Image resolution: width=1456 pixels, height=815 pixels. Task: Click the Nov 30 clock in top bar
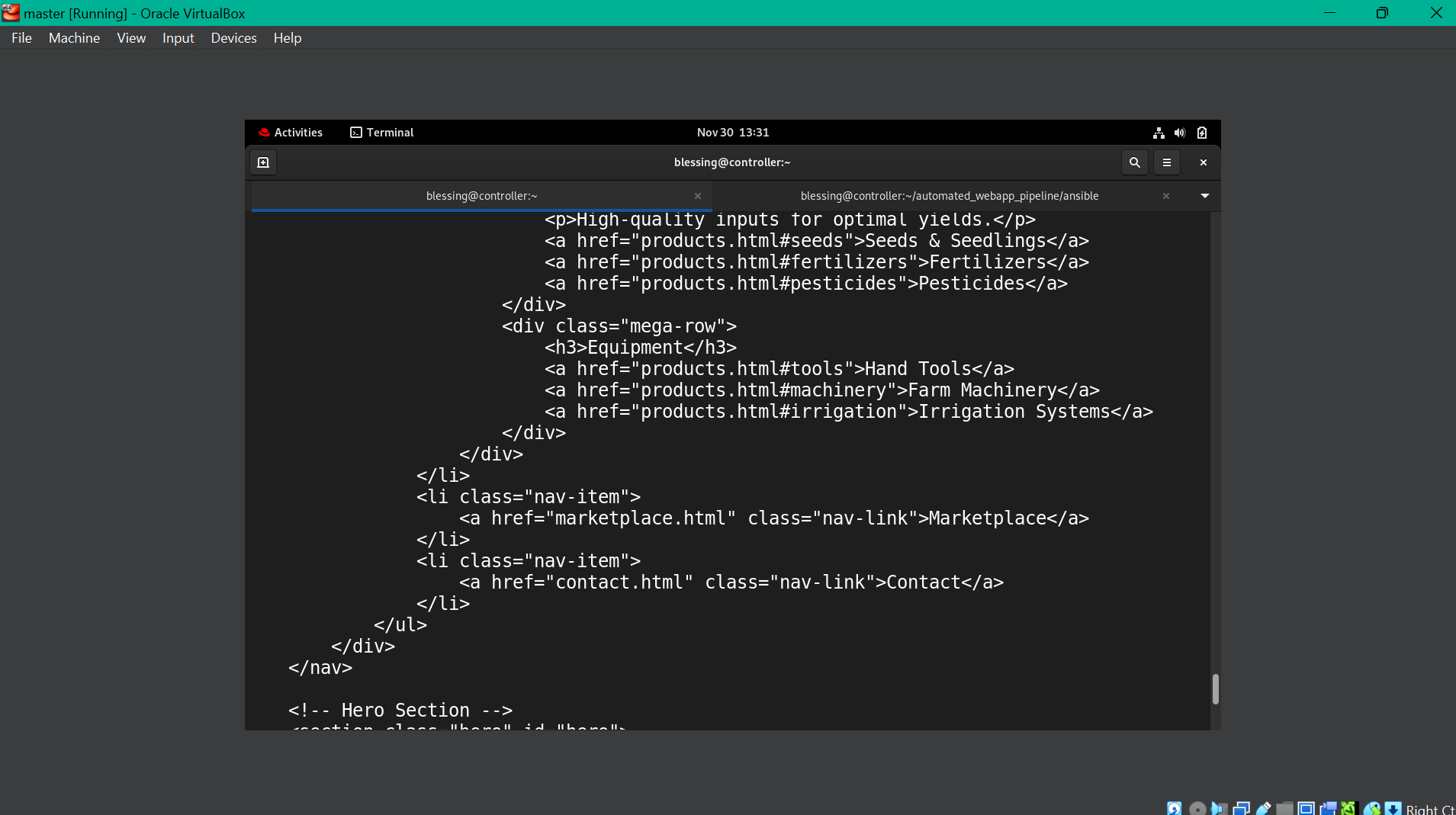pyautogui.click(x=732, y=132)
